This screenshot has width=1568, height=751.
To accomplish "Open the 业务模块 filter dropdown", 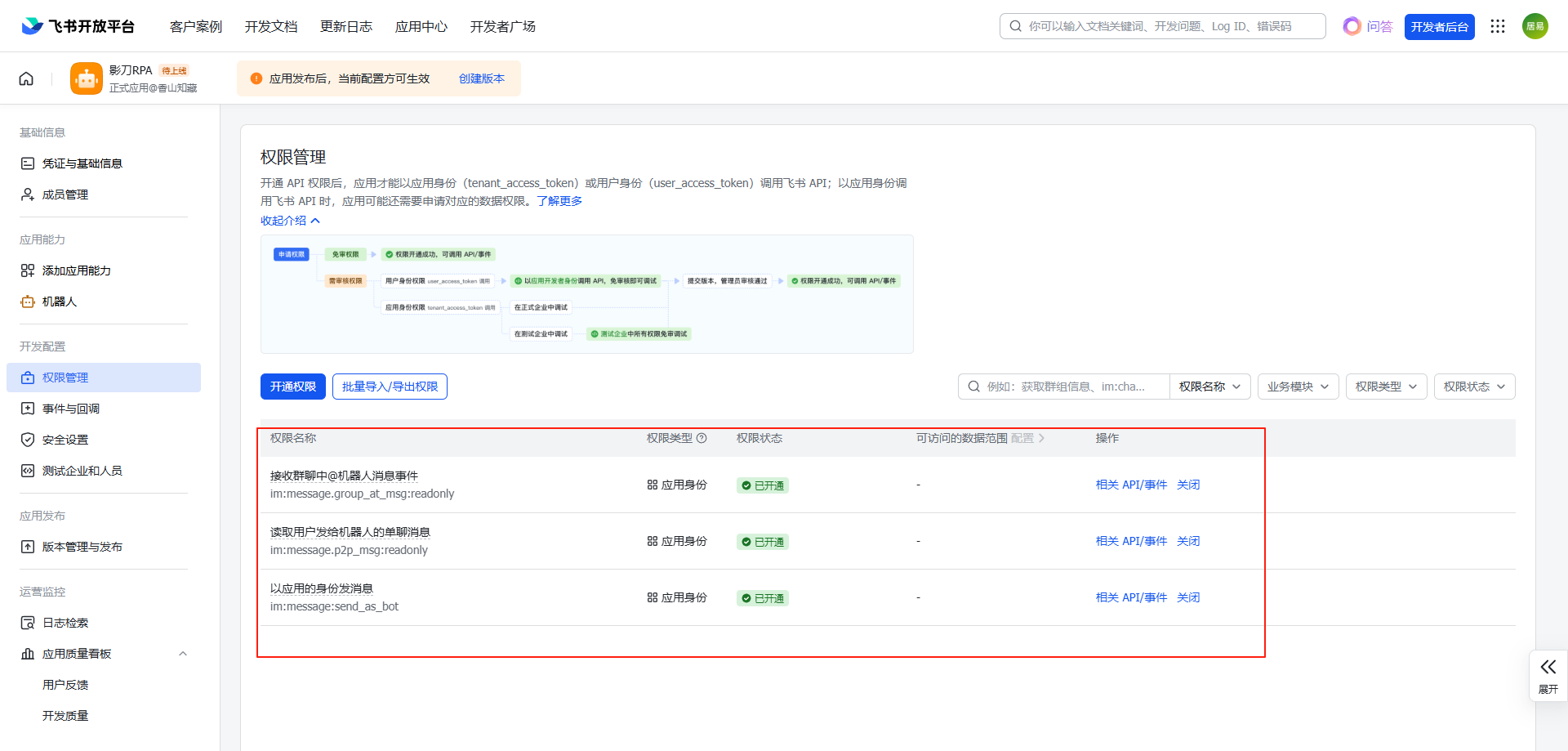I will (x=1298, y=387).
